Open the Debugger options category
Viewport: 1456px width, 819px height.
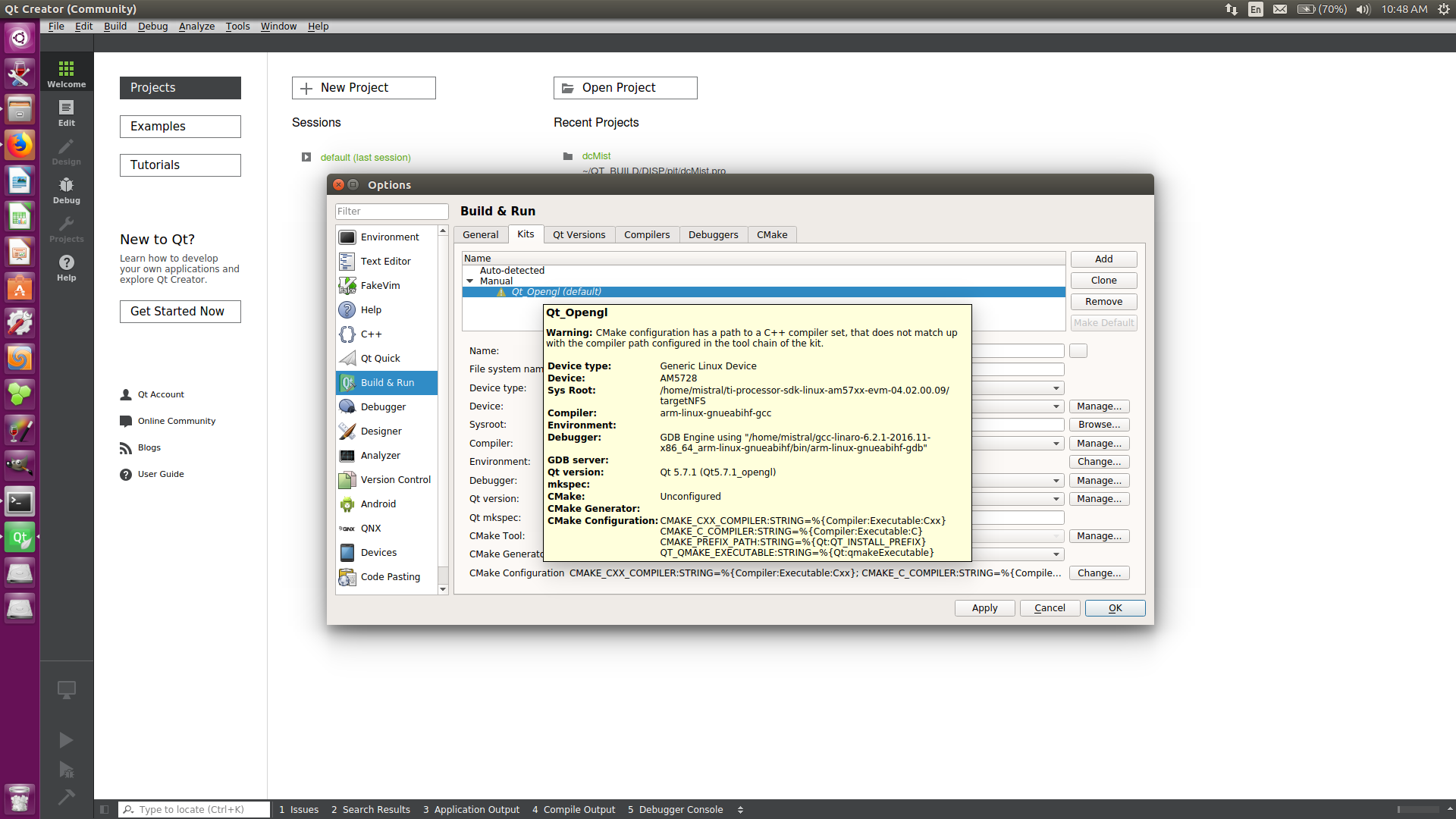pos(383,407)
